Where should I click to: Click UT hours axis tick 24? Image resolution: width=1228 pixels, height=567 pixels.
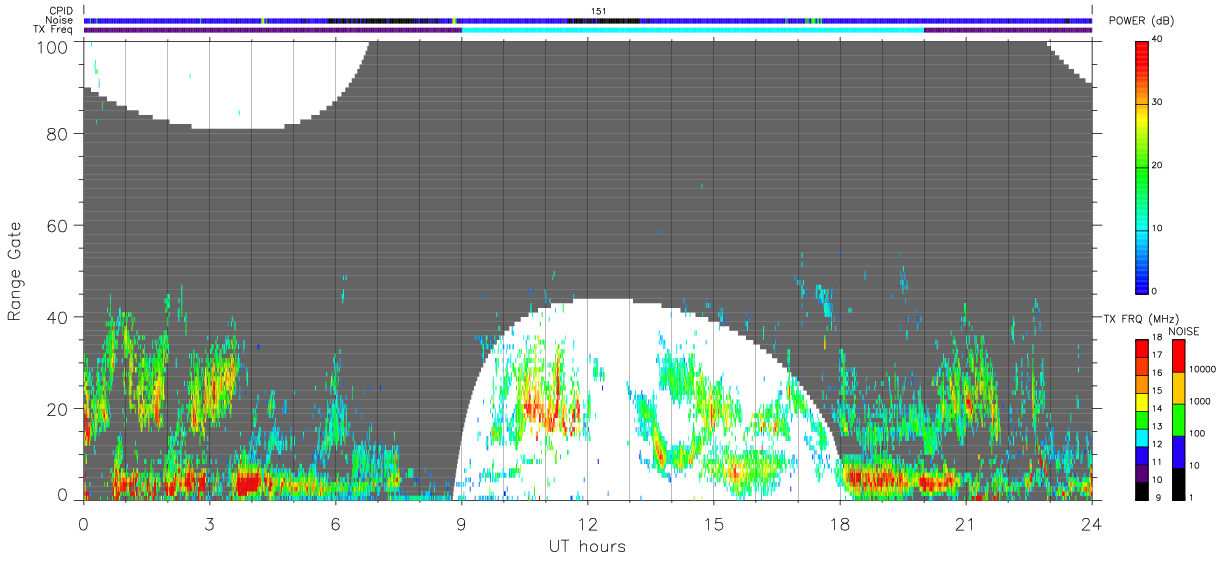point(1091,524)
